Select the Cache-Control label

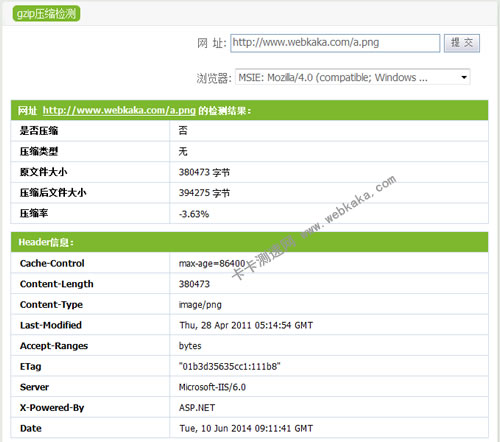click(52, 263)
